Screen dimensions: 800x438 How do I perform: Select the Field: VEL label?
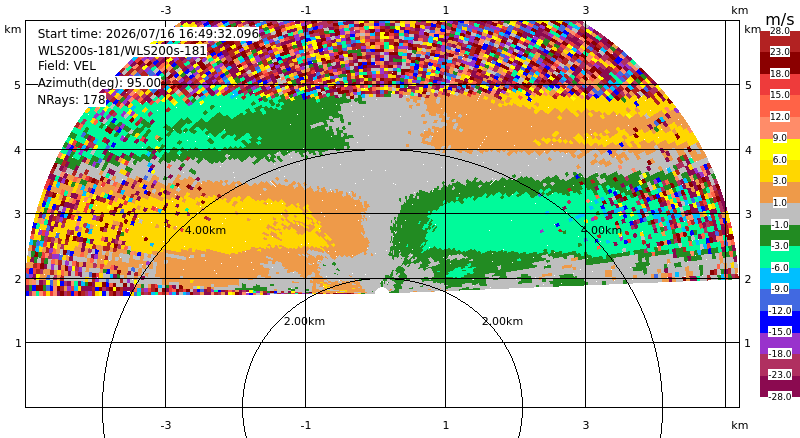tap(67, 66)
